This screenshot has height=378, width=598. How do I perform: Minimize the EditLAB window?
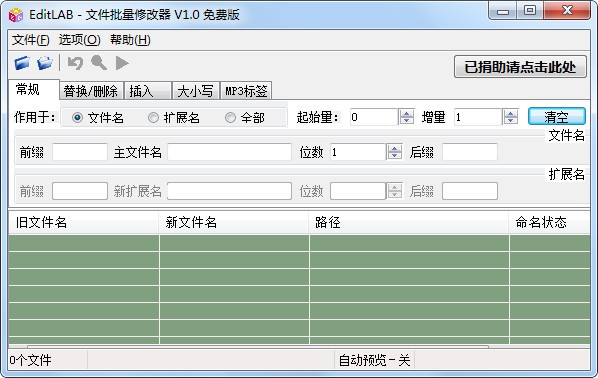click(503, 11)
